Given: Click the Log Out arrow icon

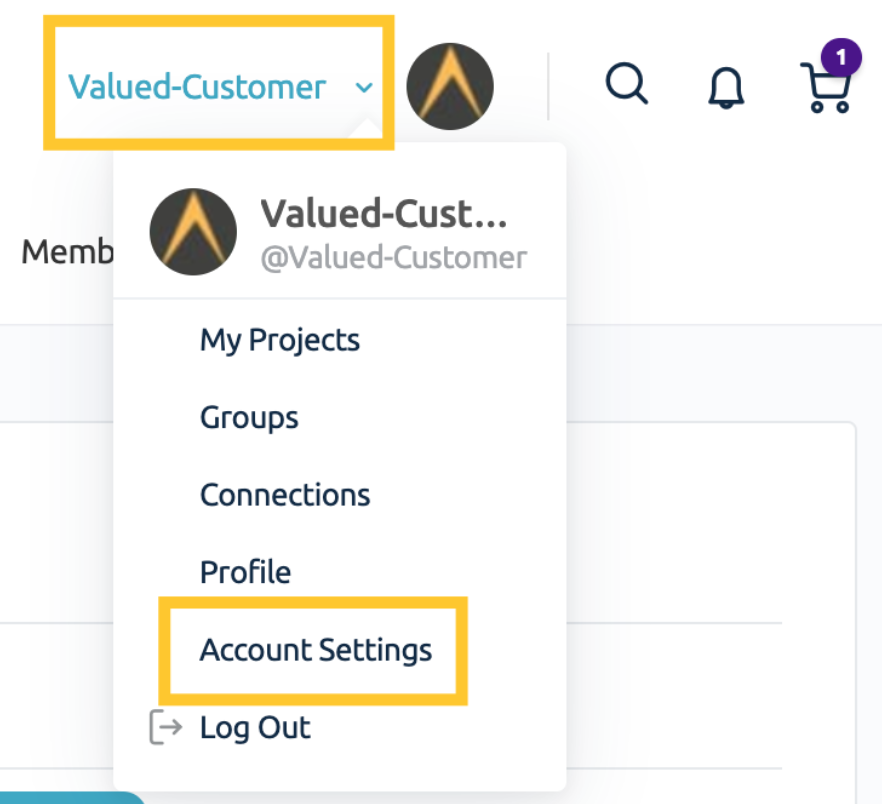Looking at the screenshot, I should point(165,727).
